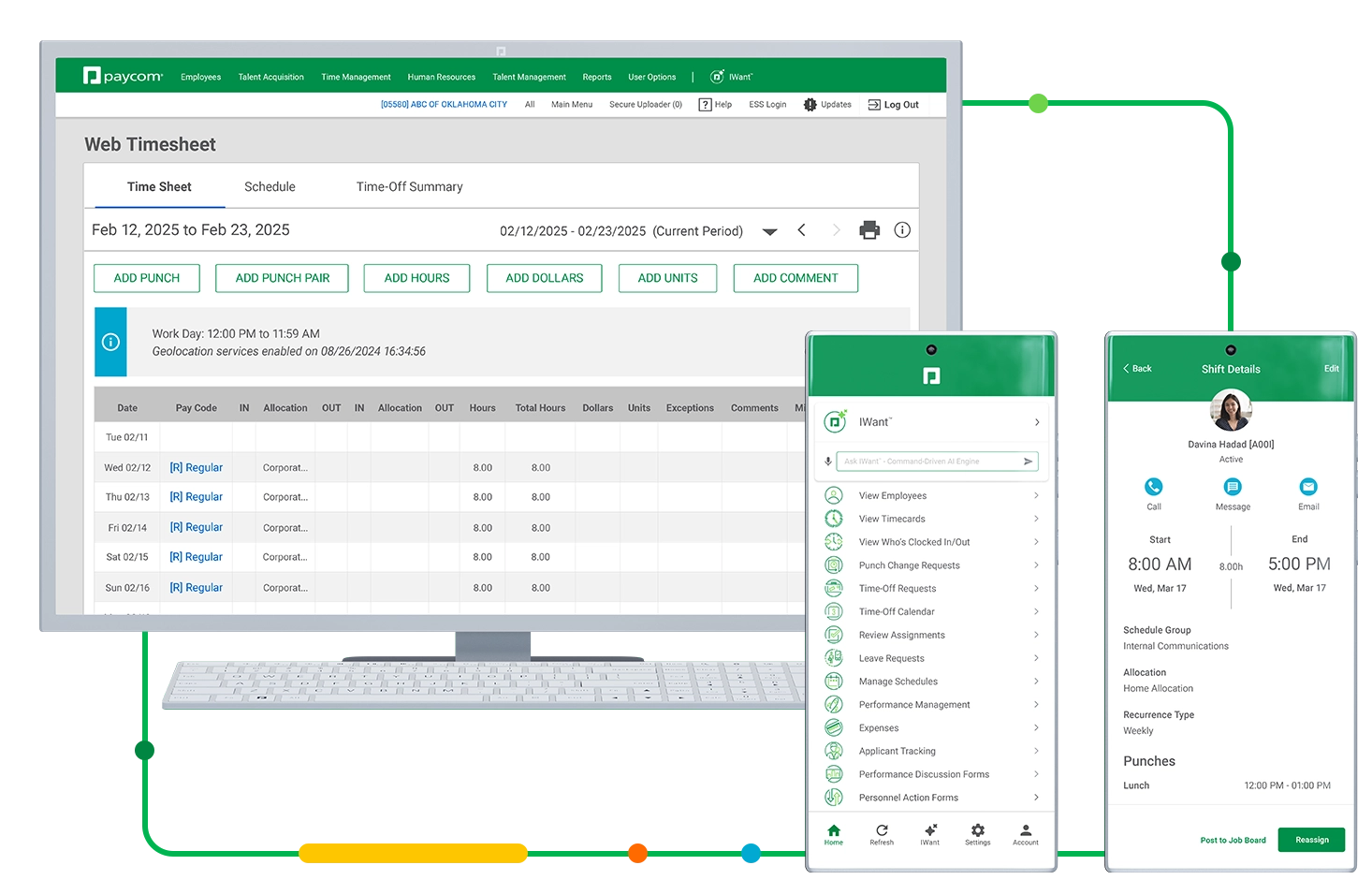Tap the Call phone icon
Screen dimensions: 1372x880
1154,487
